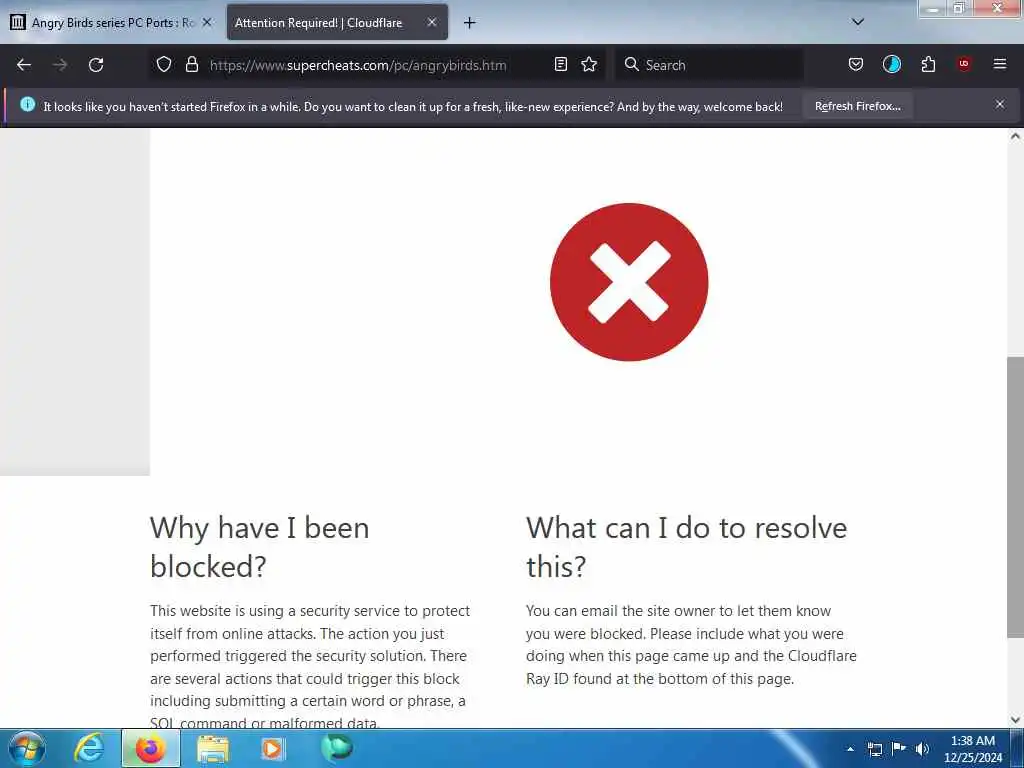Launch Internet Explorer from the taskbar
Image resolution: width=1024 pixels, height=768 pixels.
89,748
